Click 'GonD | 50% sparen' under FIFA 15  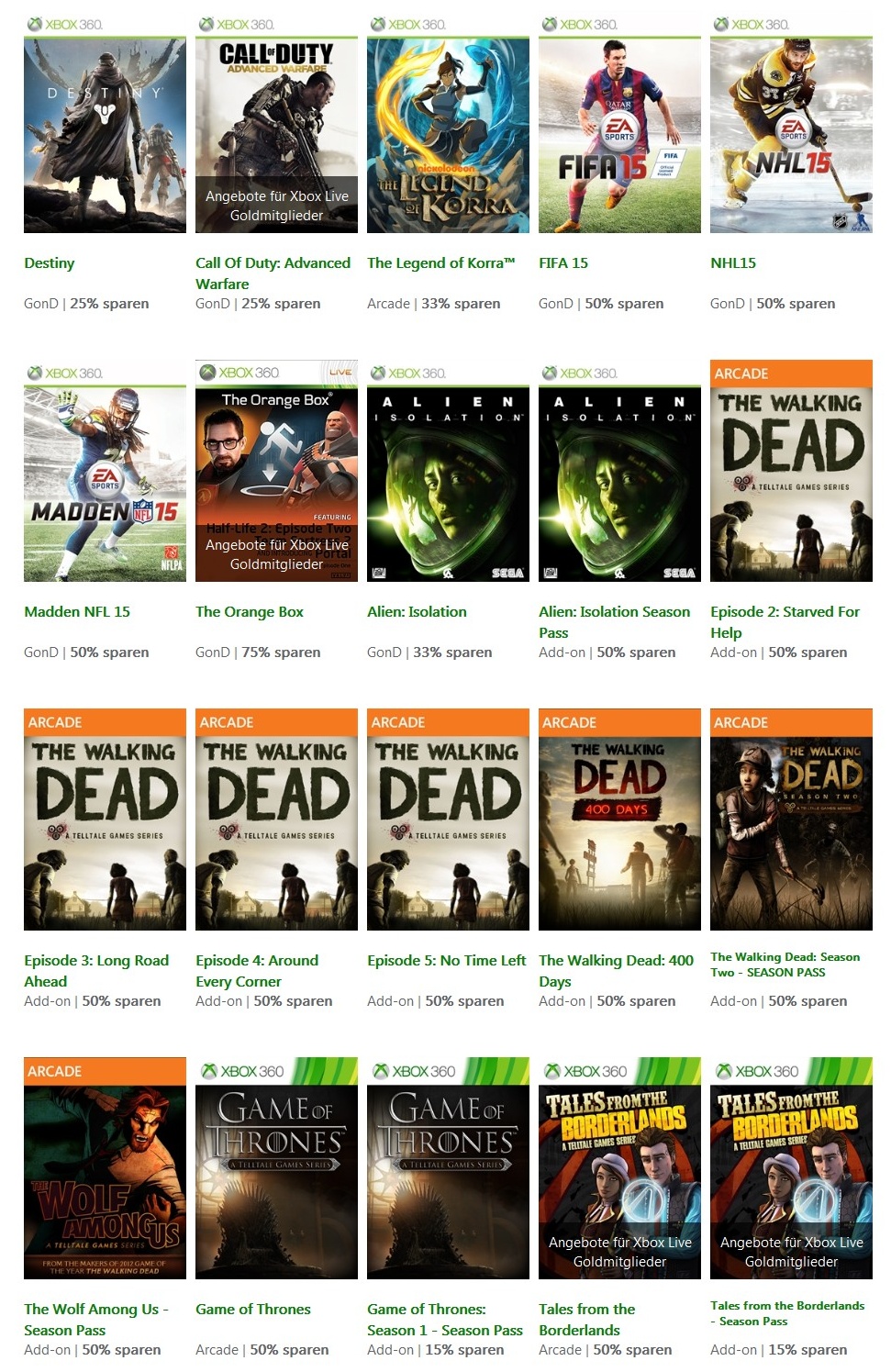coord(601,304)
